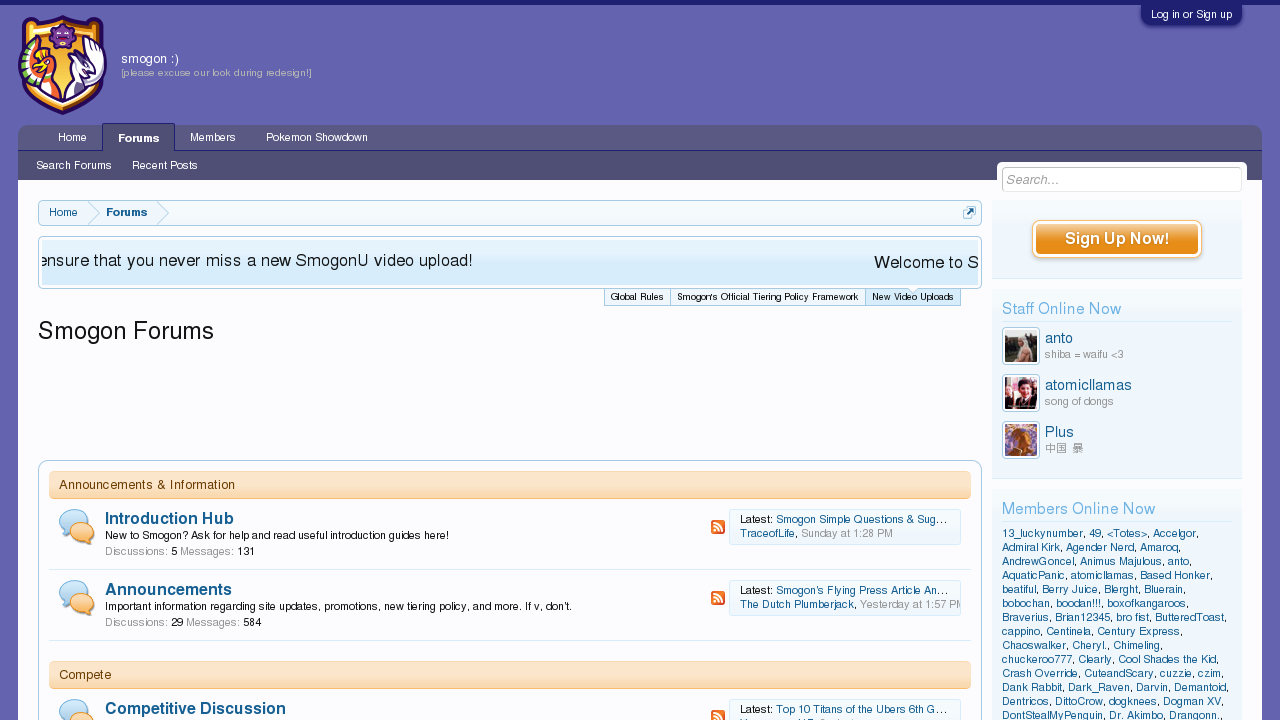
Task: Open member Animus Majulous' profile
Action: 1120,561
